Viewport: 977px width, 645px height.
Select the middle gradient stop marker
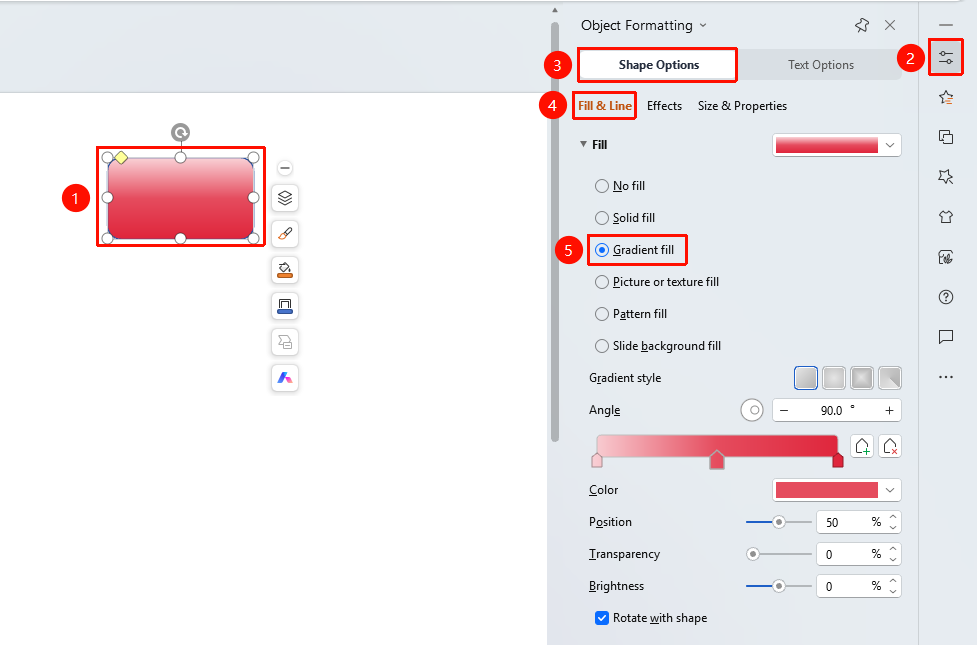(x=717, y=460)
